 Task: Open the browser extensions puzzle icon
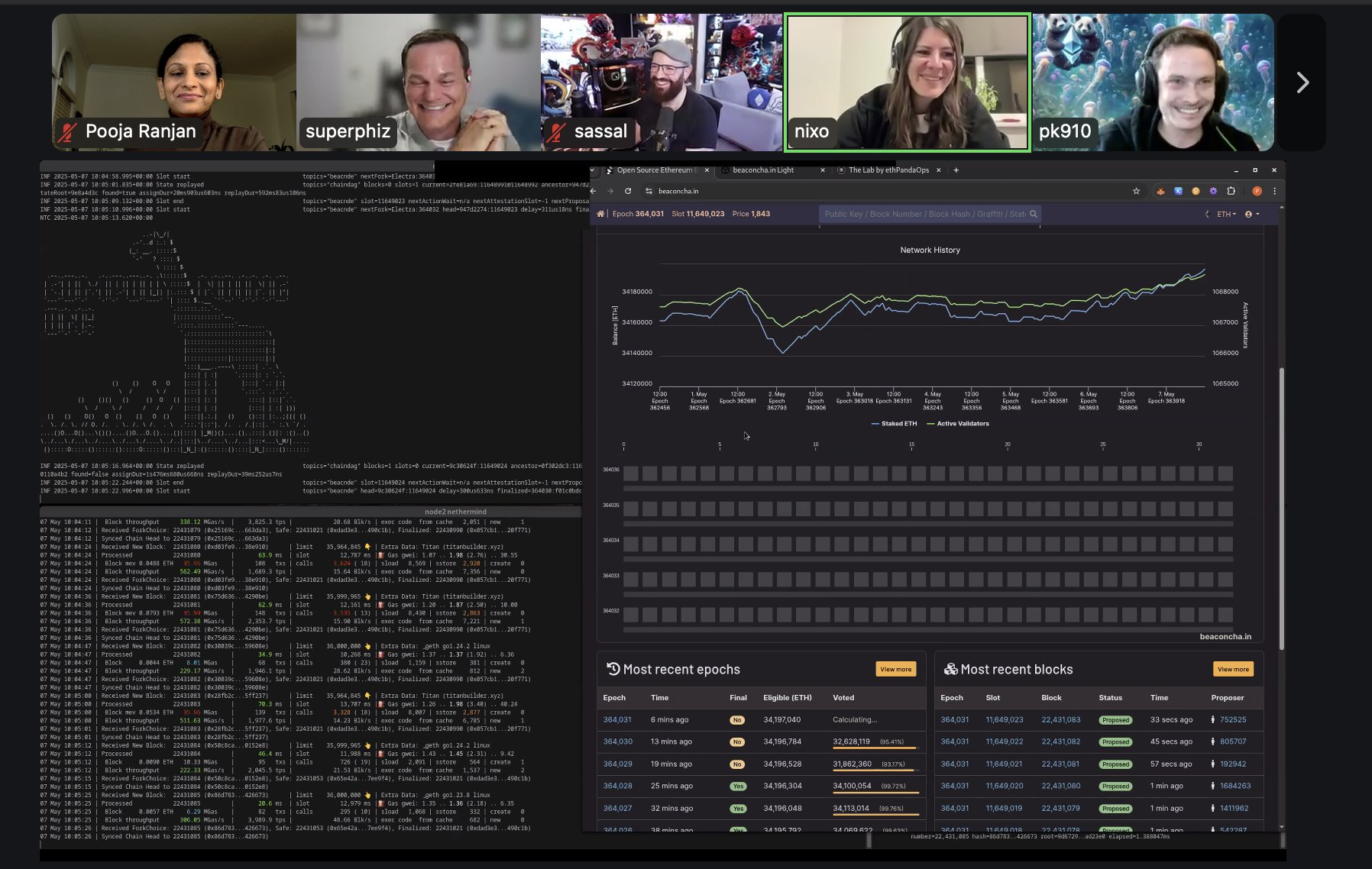click(1231, 191)
